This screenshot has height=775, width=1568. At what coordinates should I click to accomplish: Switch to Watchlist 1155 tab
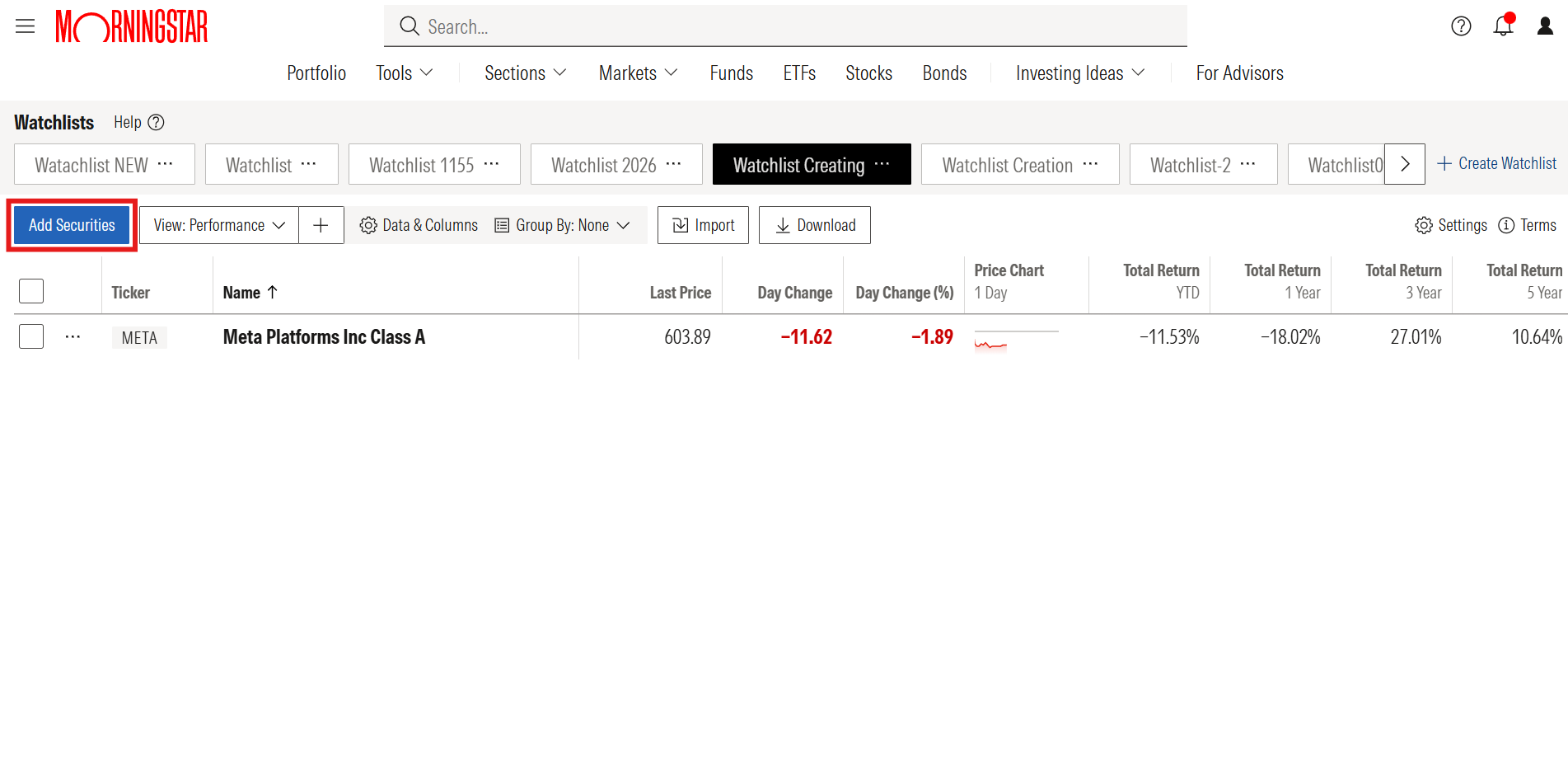(421, 165)
